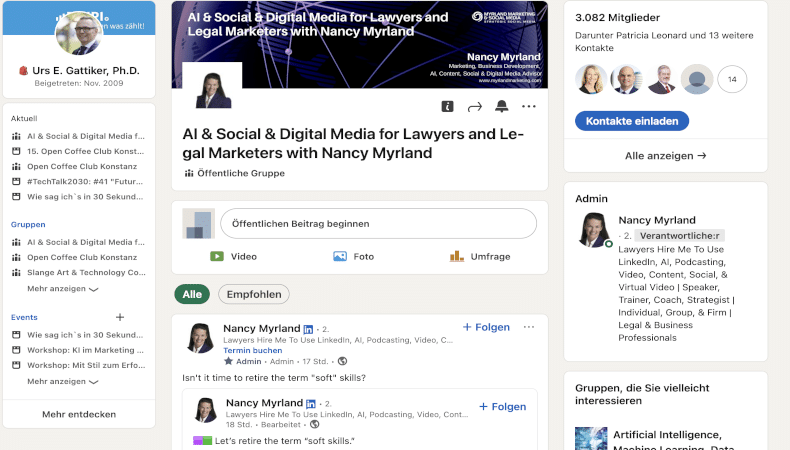Click LinkedIn badge in the reshared post
The height and width of the screenshot is (450, 790).
[x=311, y=404]
